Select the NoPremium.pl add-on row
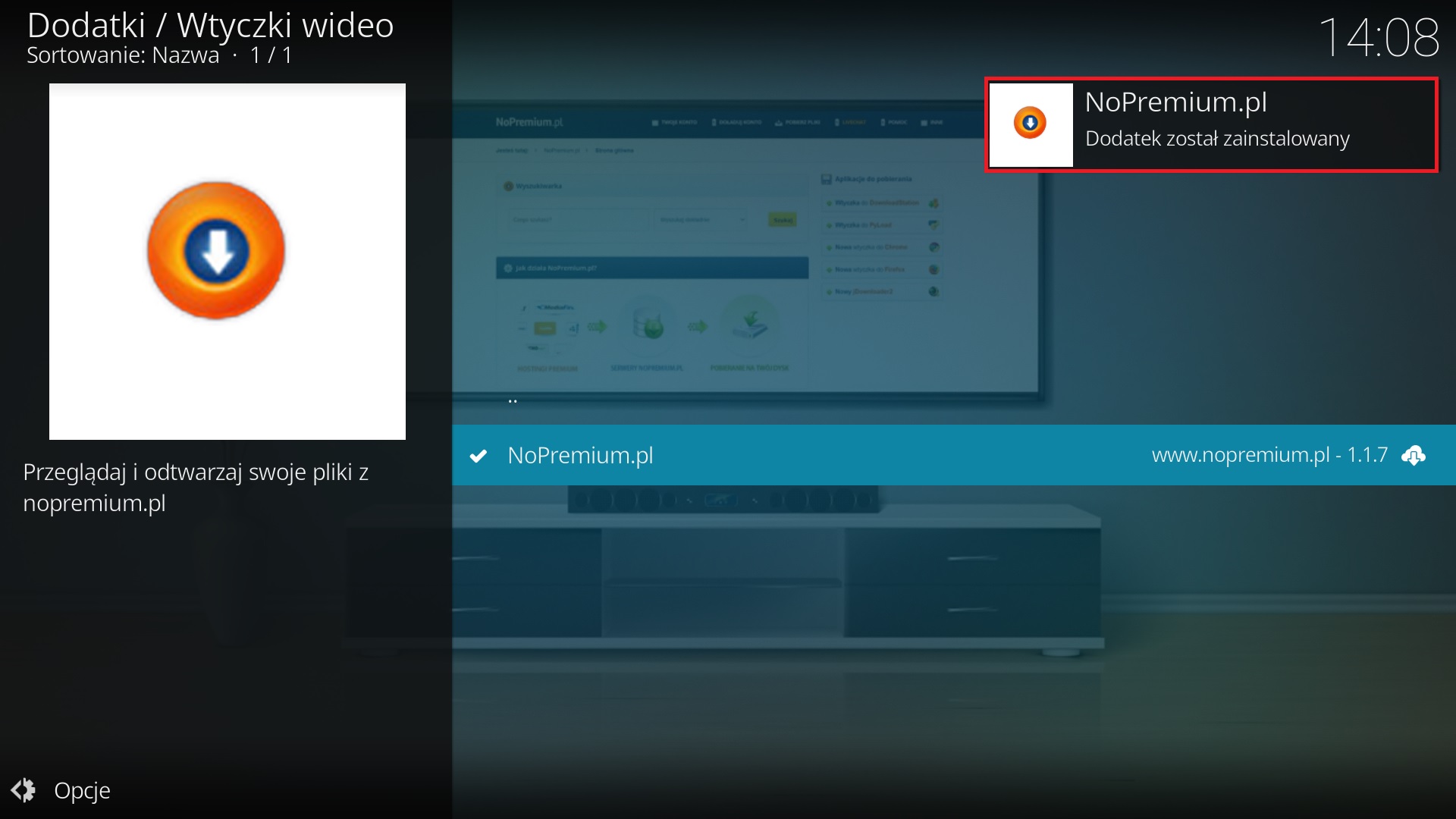Screen dimensions: 1456x819 point(954,455)
